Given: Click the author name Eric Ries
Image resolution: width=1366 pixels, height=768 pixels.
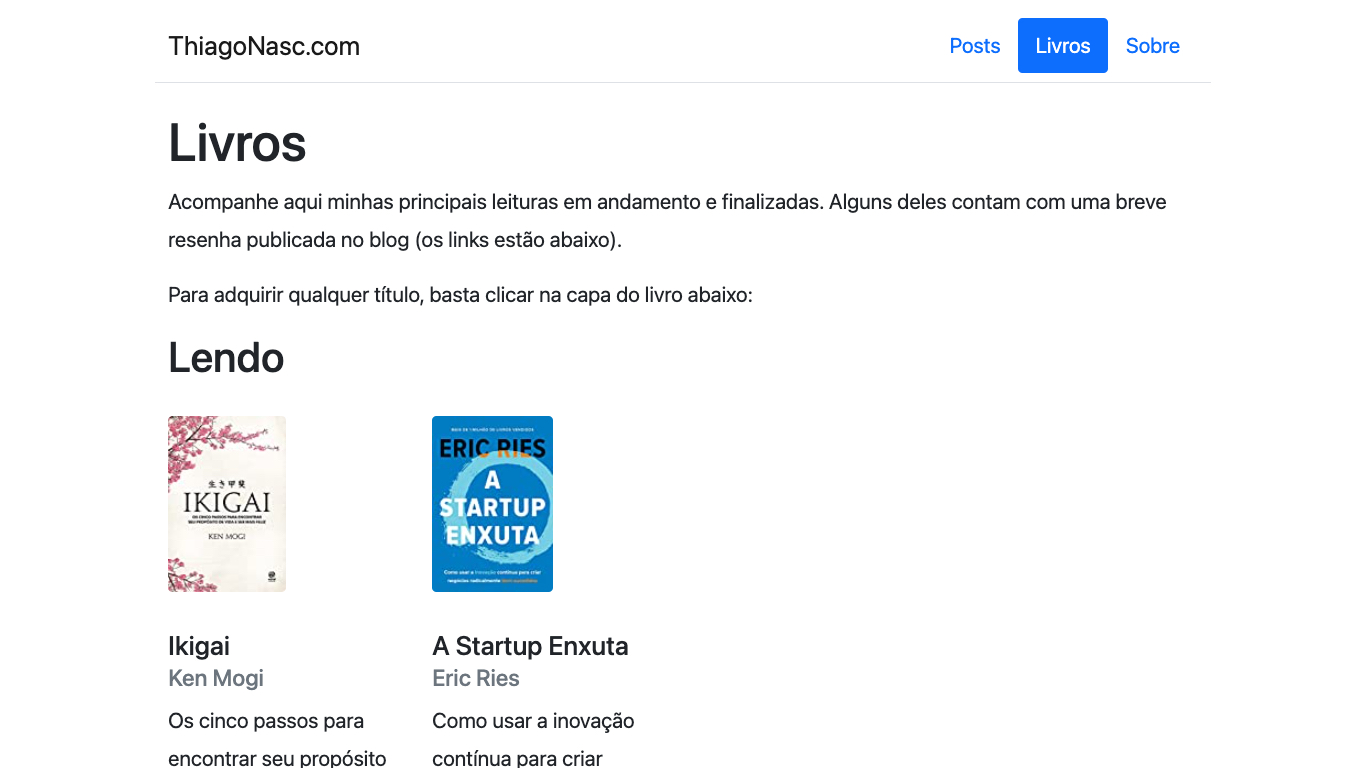Looking at the screenshot, I should point(475,678).
